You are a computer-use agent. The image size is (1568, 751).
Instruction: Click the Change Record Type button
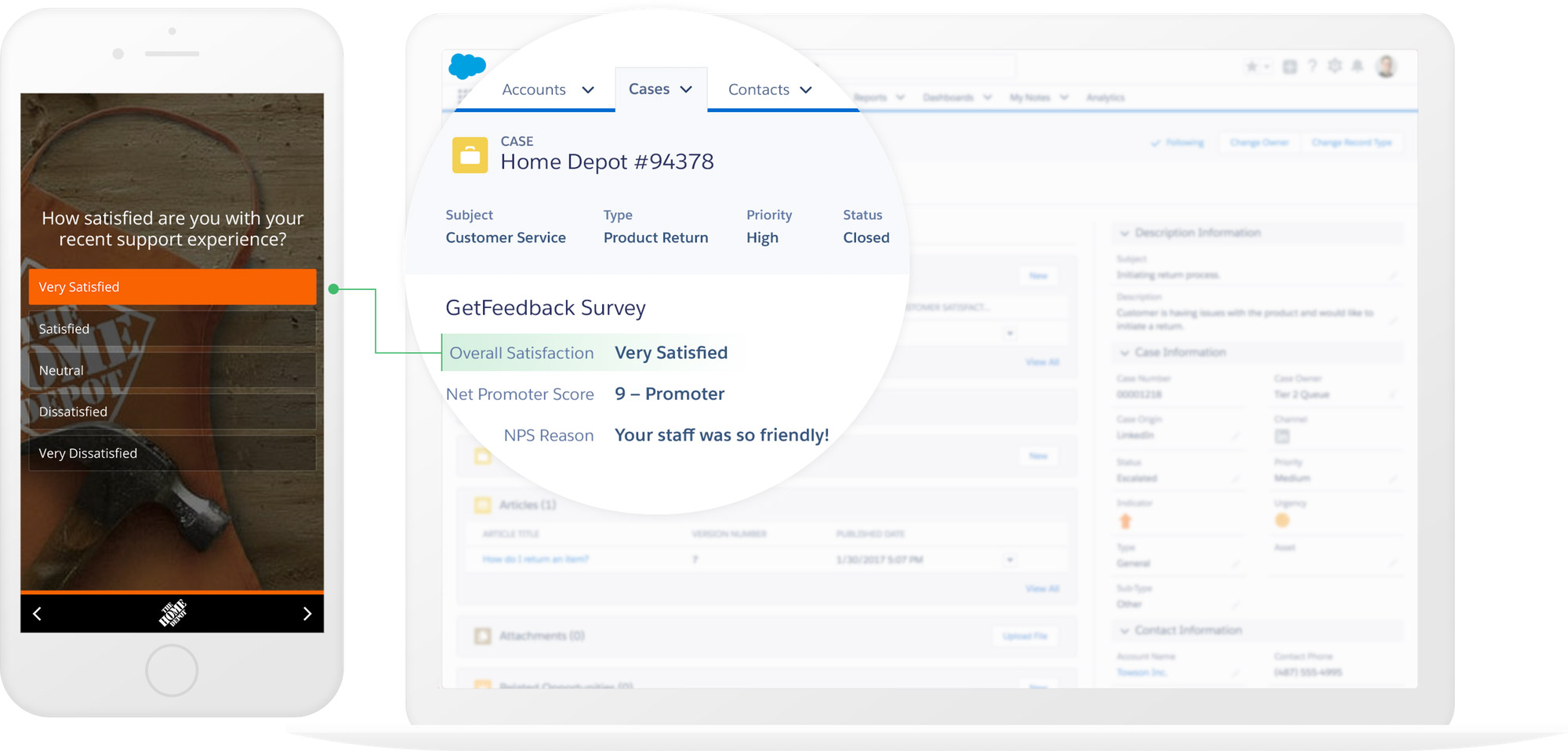1352,143
